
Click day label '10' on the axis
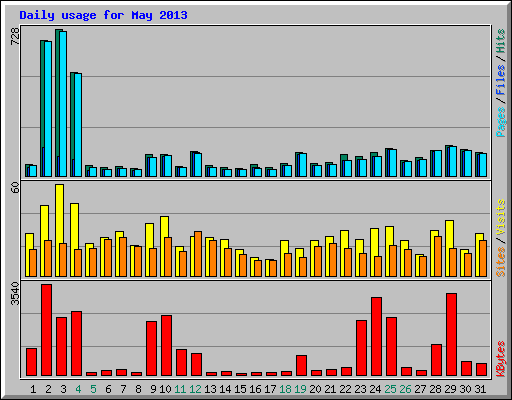tap(165, 389)
